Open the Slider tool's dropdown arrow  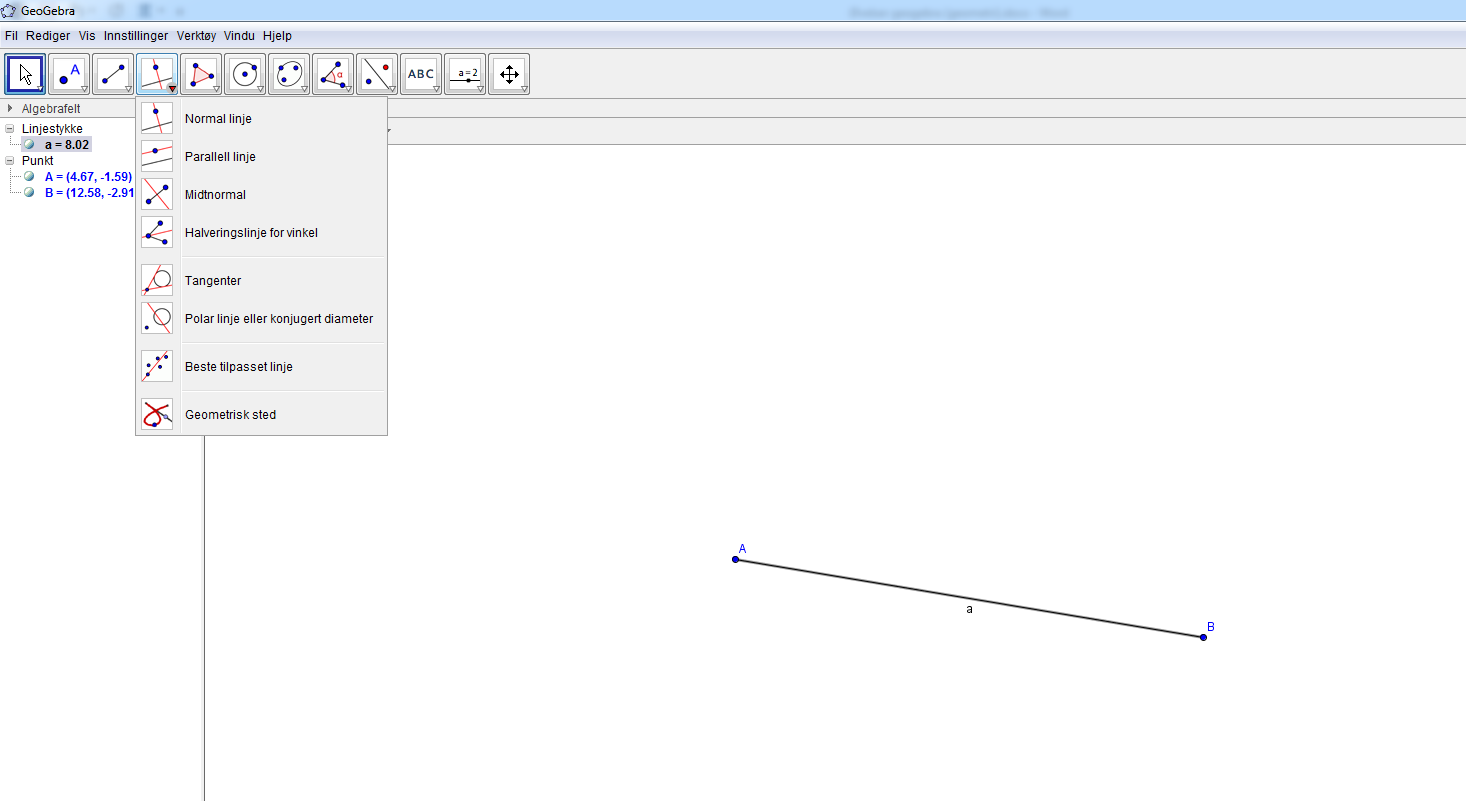(480, 89)
